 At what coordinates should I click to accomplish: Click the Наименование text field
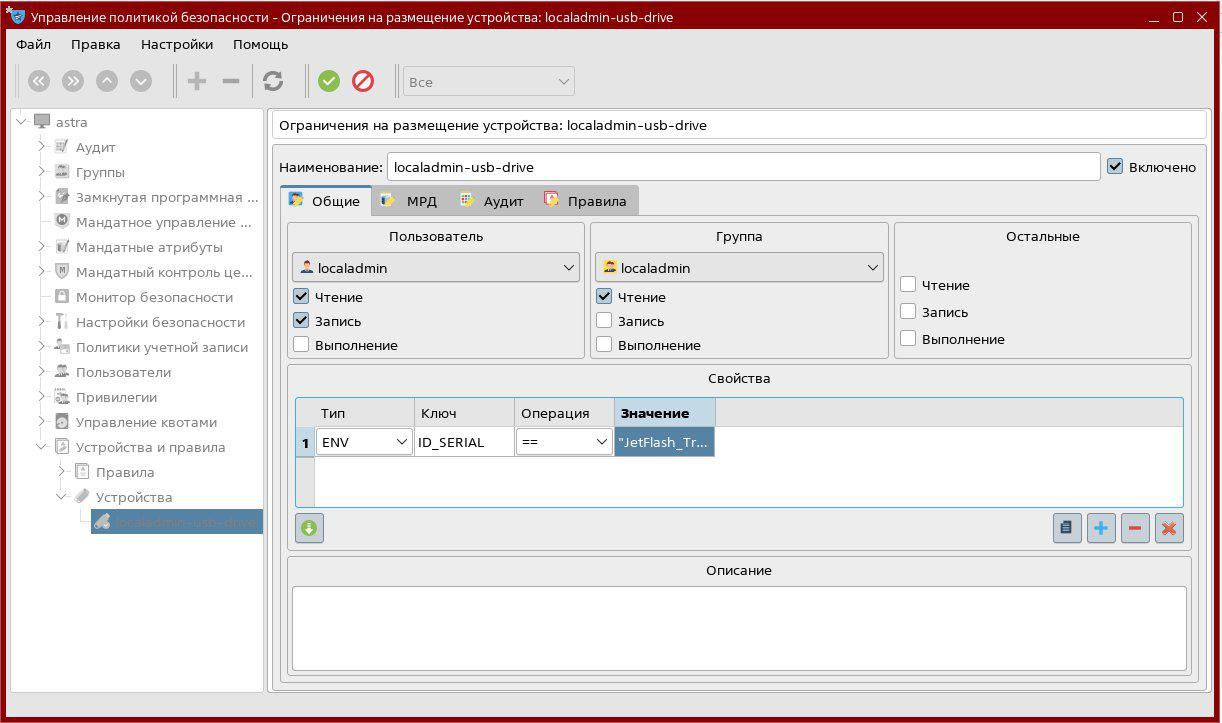pyautogui.click(x=742, y=167)
